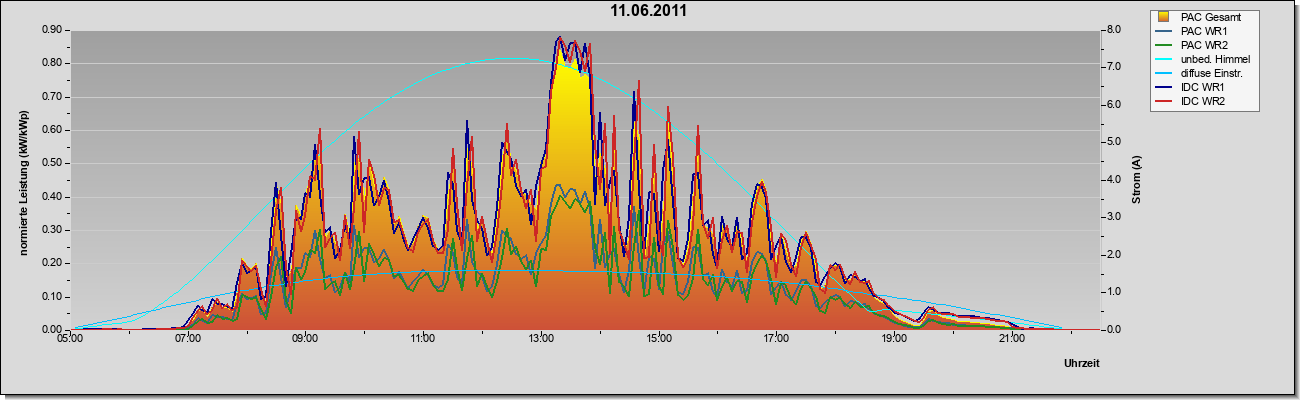Select the IDC WR2 legend entry

coord(1203,102)
